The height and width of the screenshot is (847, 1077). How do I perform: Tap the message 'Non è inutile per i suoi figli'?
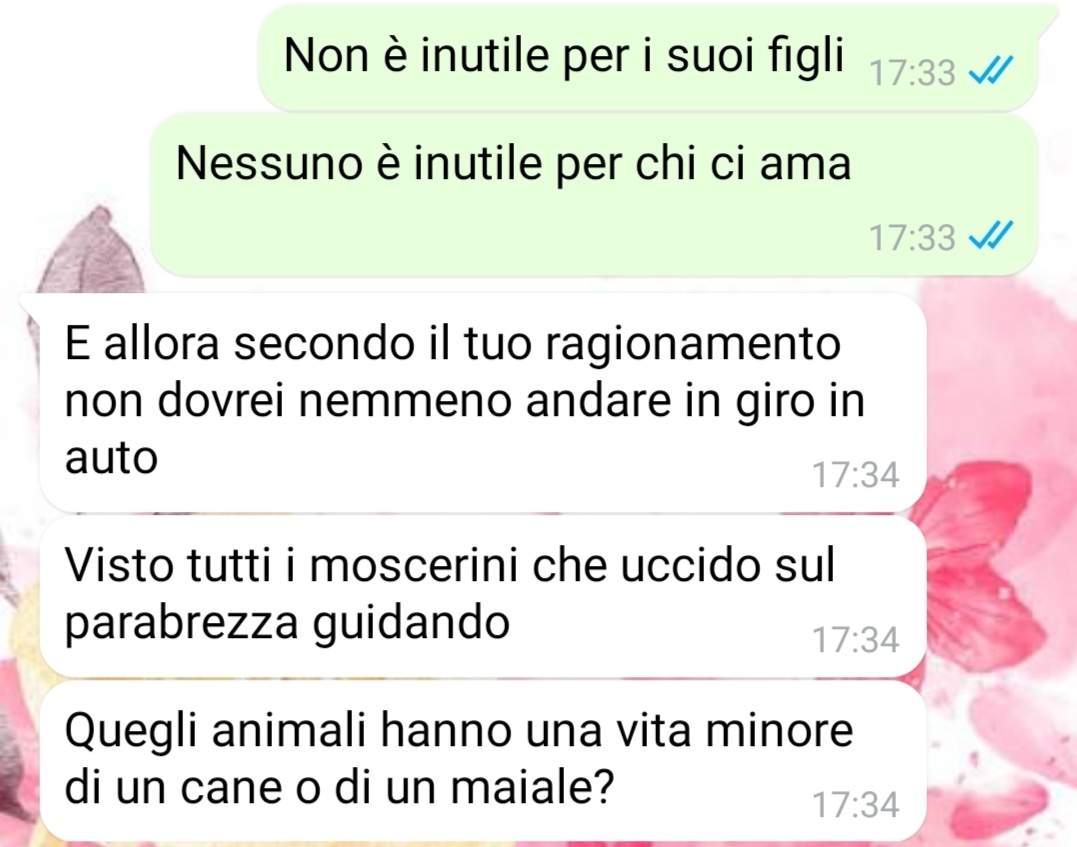click(x=647, y=57)
